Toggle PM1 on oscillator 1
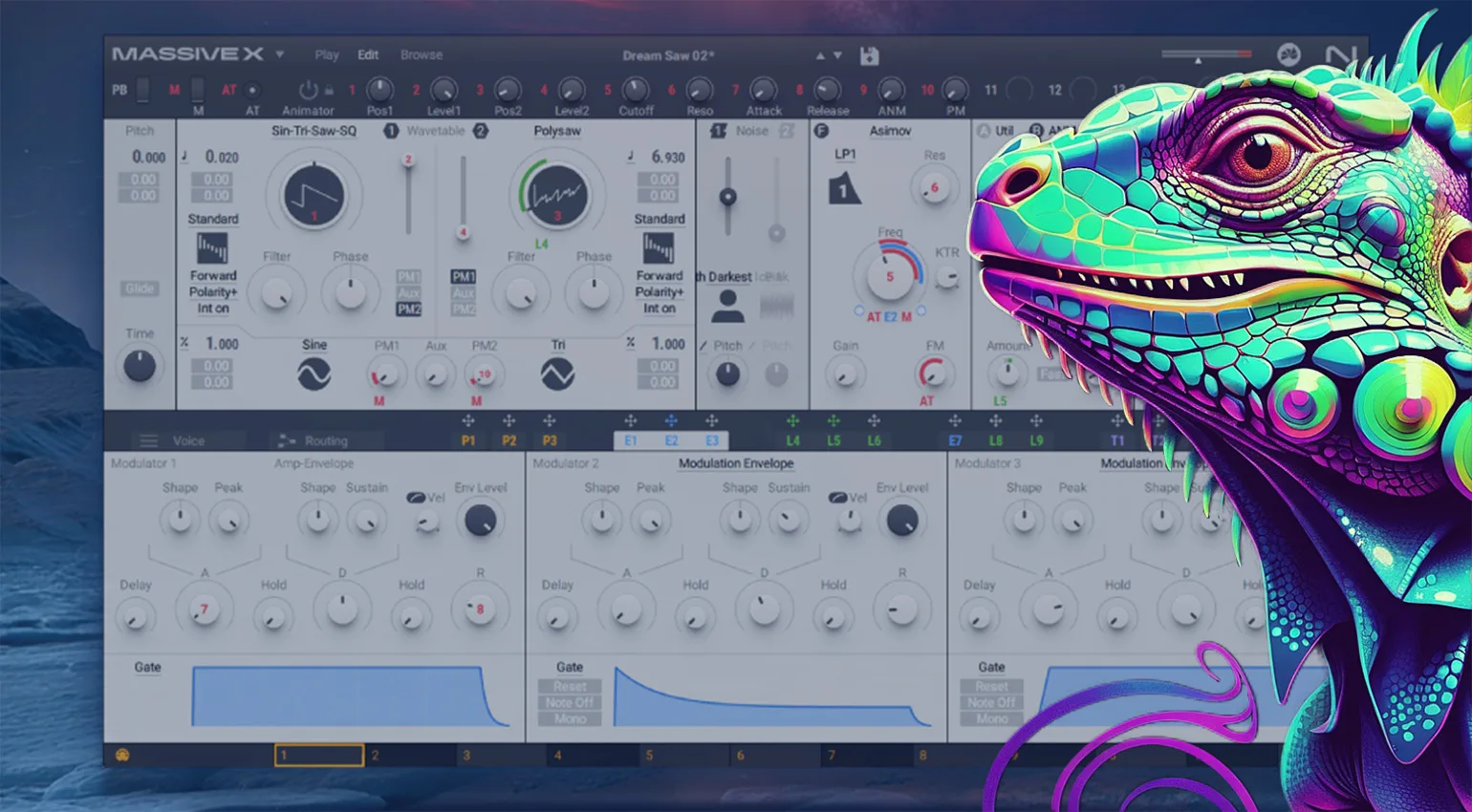The image size is (1472, 812). tap(408, 277)
